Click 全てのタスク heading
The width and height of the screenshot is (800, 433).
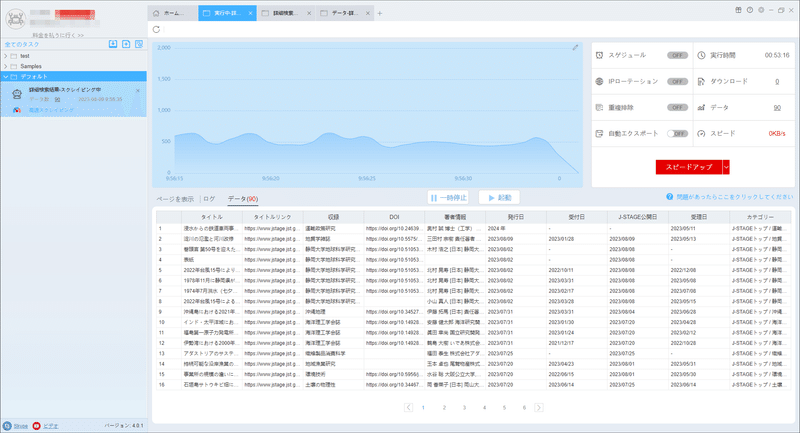[x=22, y=44]
